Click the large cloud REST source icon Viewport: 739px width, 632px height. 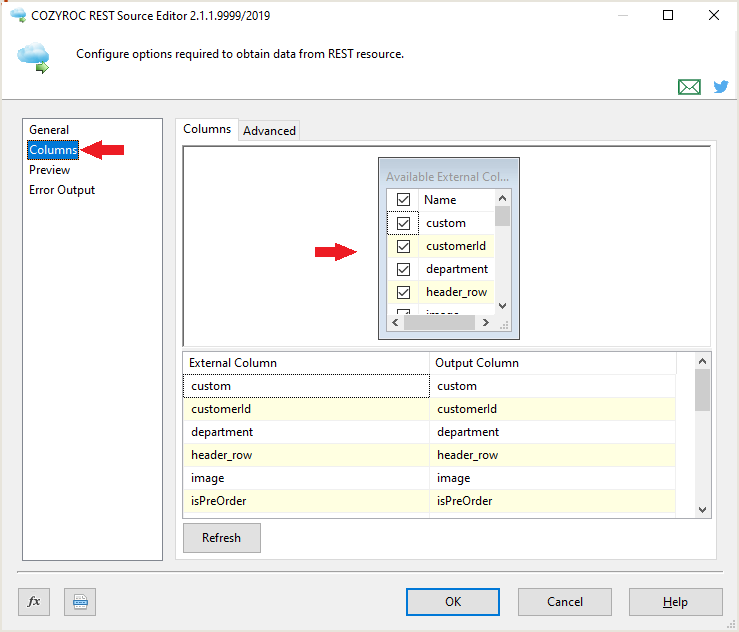33,58
